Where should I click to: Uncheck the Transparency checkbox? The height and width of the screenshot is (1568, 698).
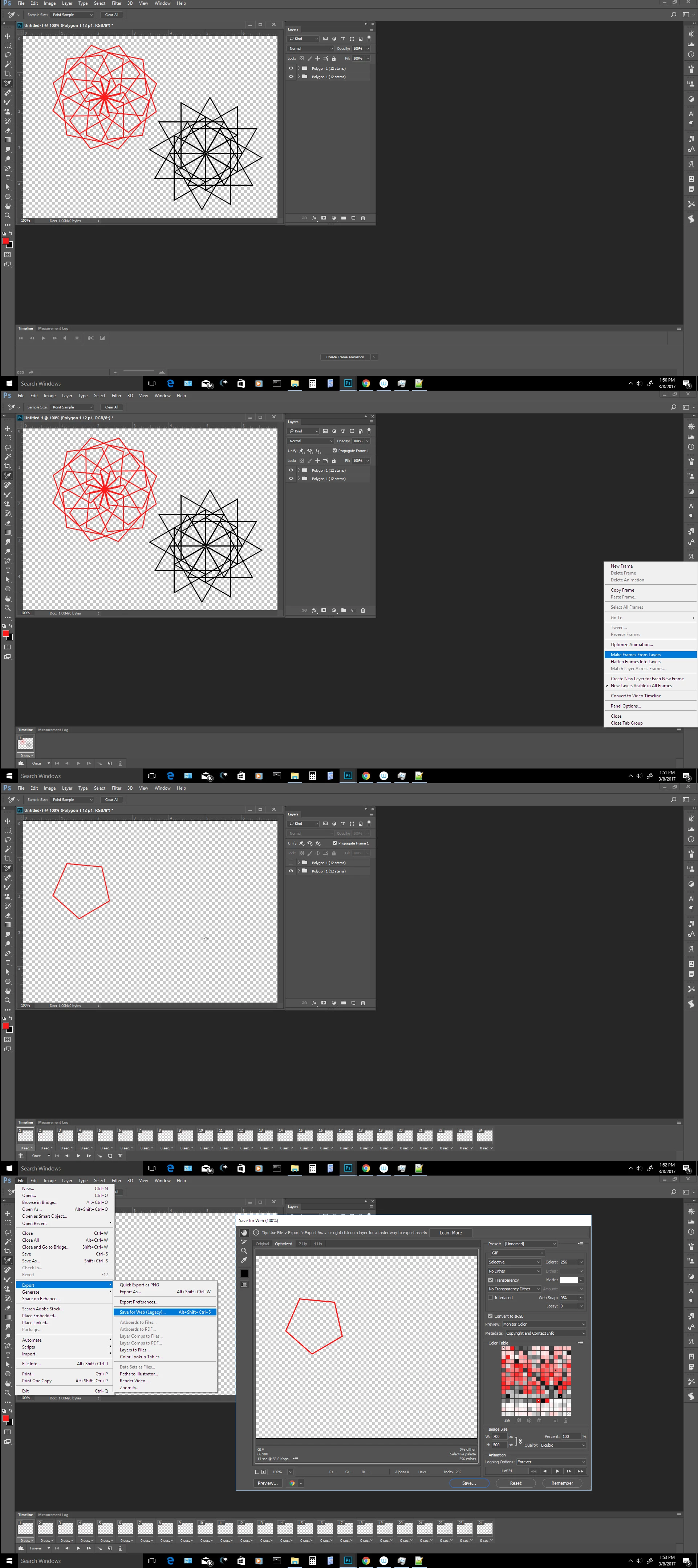pyautogui.click(x=491, y=1280)
